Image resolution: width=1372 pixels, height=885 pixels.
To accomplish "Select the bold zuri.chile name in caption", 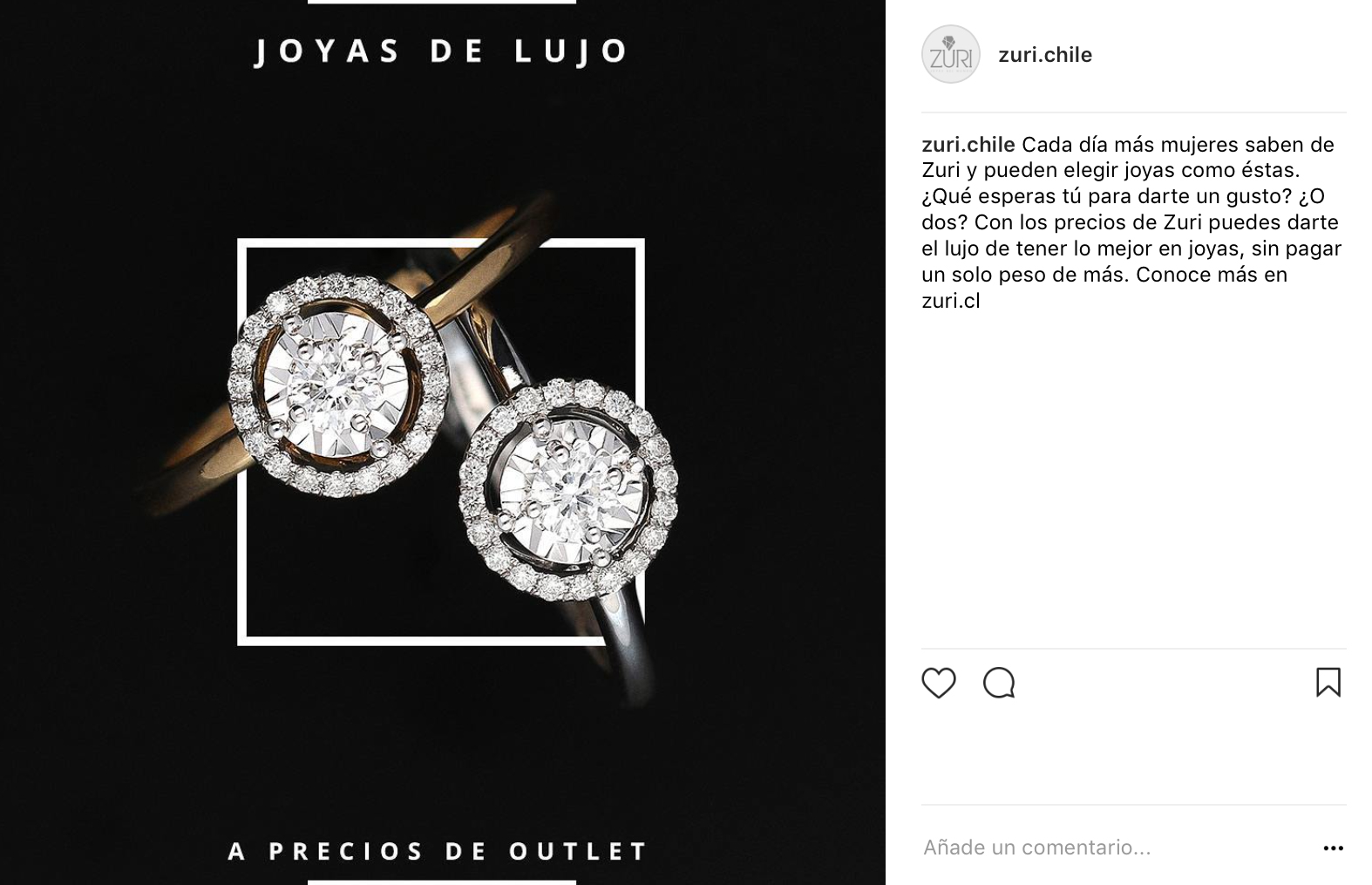I will [x=968, y=144].
